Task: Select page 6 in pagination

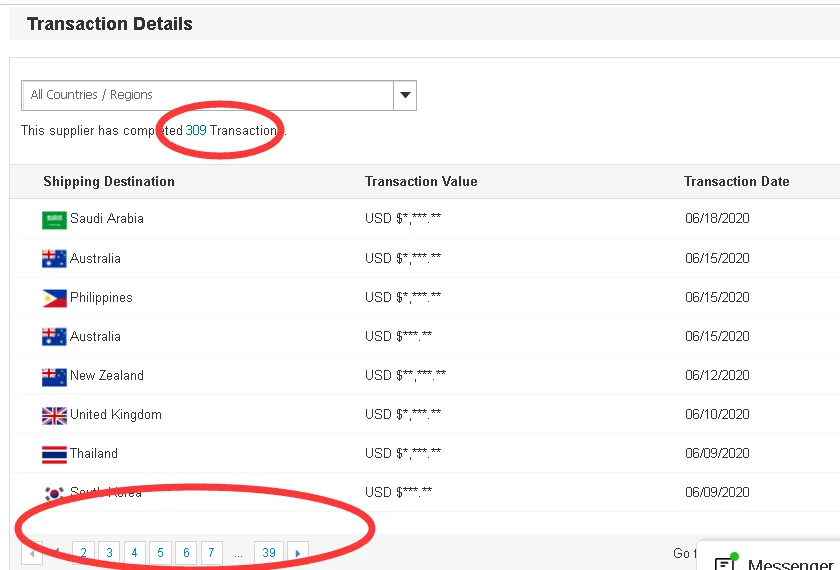Action: click(x=186, y=552)
